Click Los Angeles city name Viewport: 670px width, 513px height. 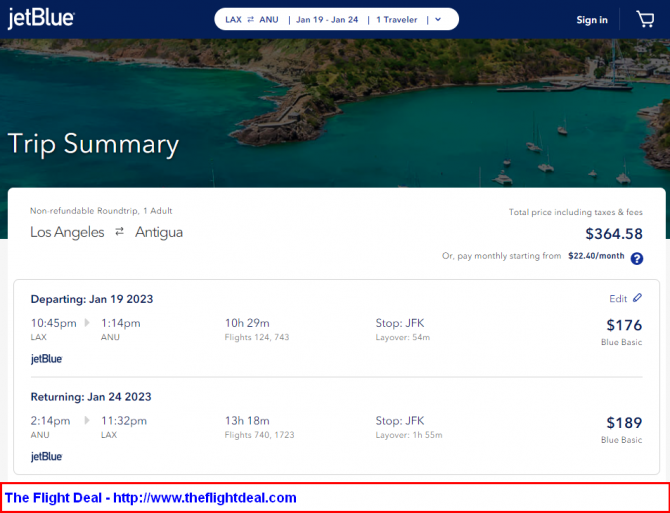[x=67, y=233]
